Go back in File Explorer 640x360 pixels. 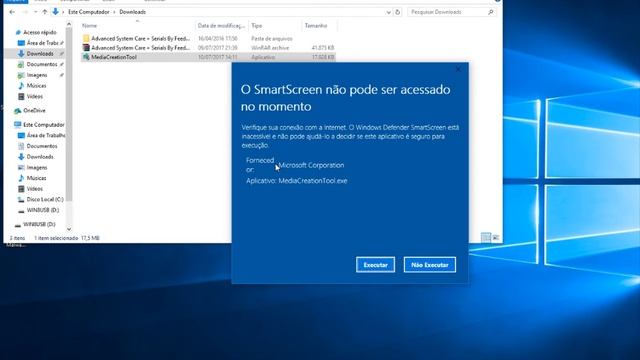point(12,12)
